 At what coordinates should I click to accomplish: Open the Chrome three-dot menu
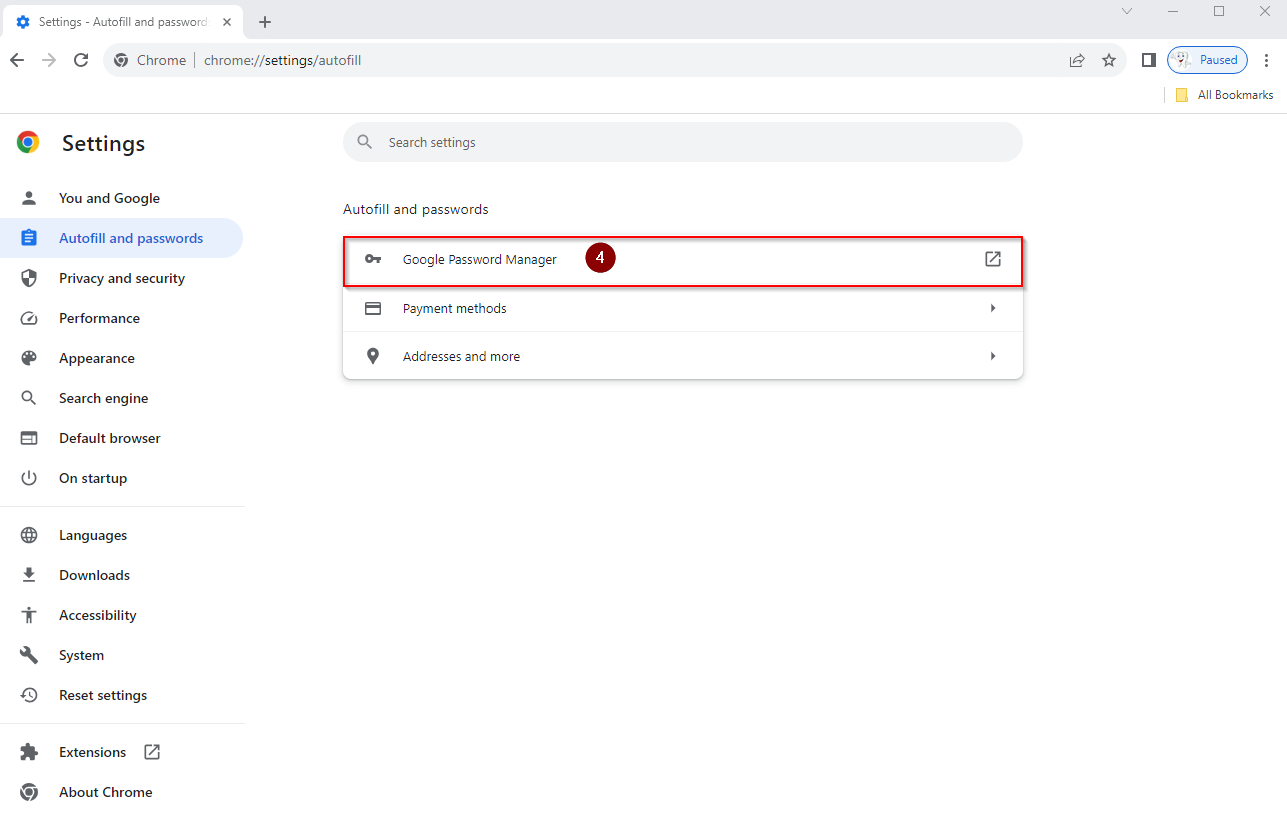click(1268, 60)
